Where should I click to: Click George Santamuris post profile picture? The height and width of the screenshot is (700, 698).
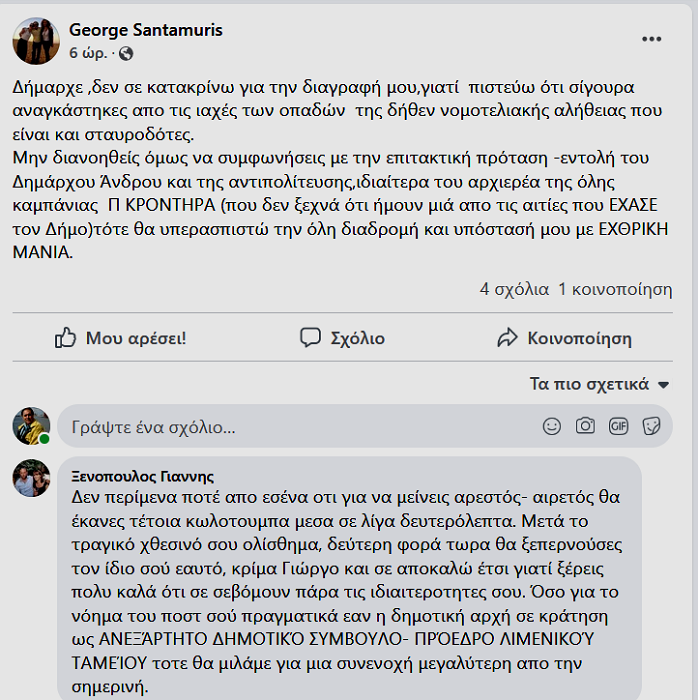tap(36, 40)
